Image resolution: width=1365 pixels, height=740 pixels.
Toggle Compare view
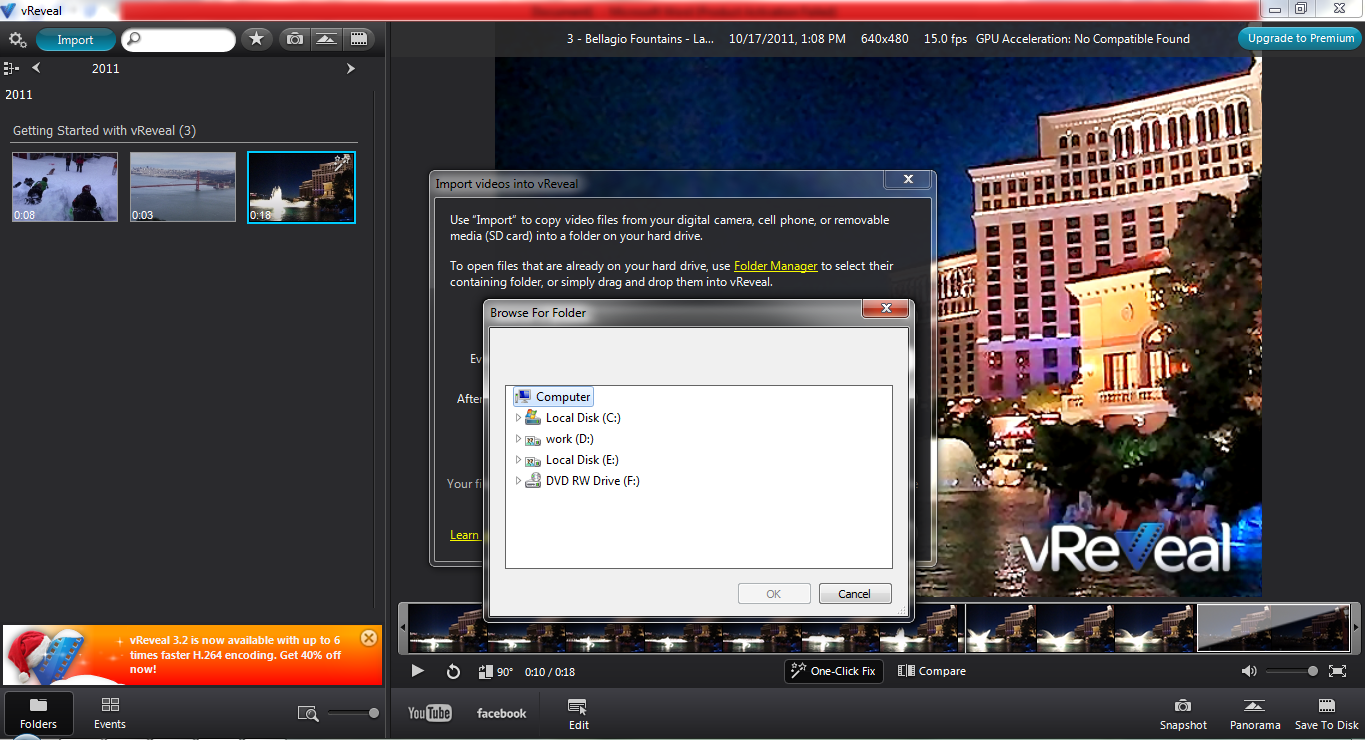932,671
